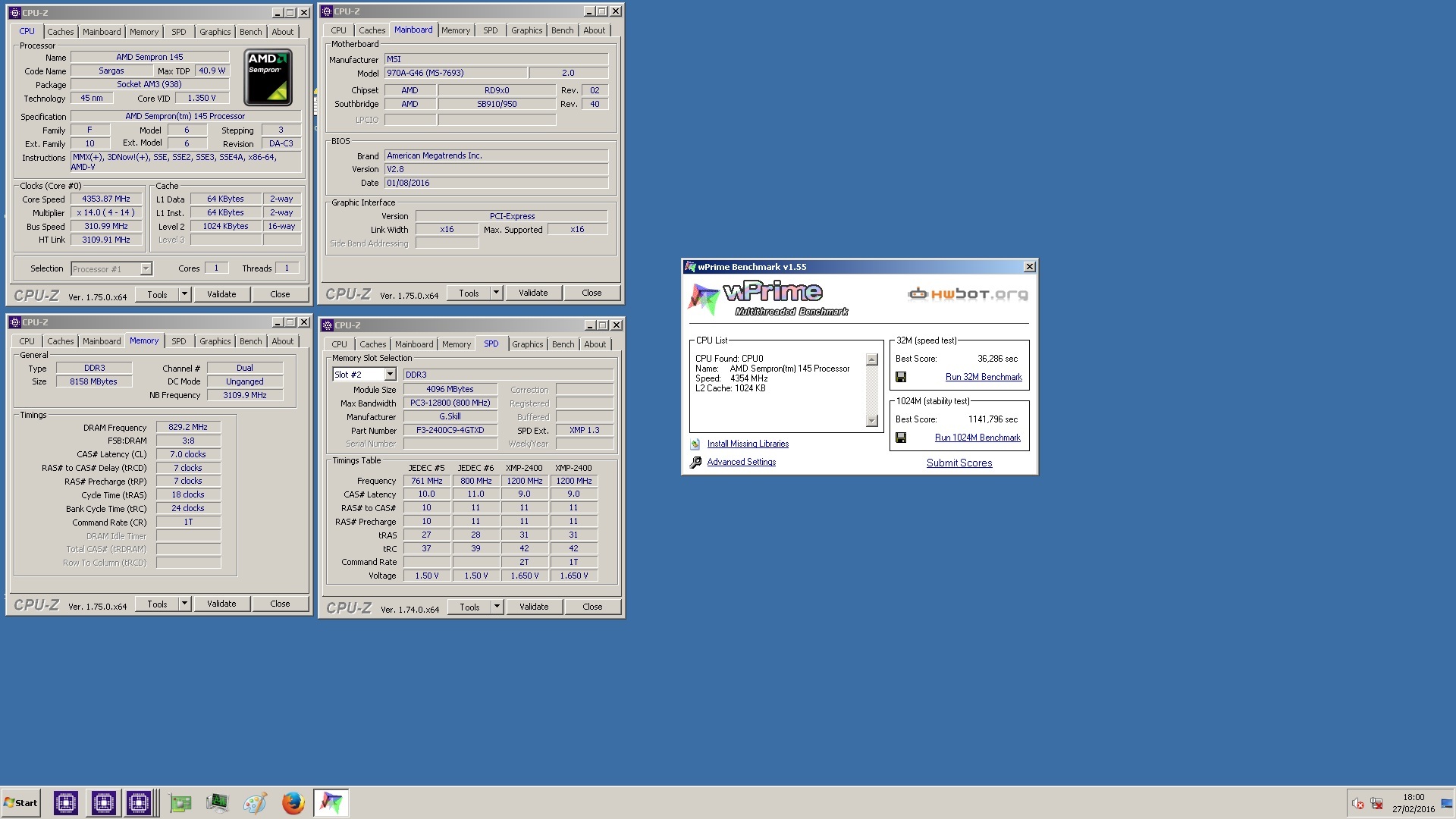The height and width of the screenshot is (819, 1456).
Task: Switch to wPrime via its taskbar button
Action: click(331, 802)
